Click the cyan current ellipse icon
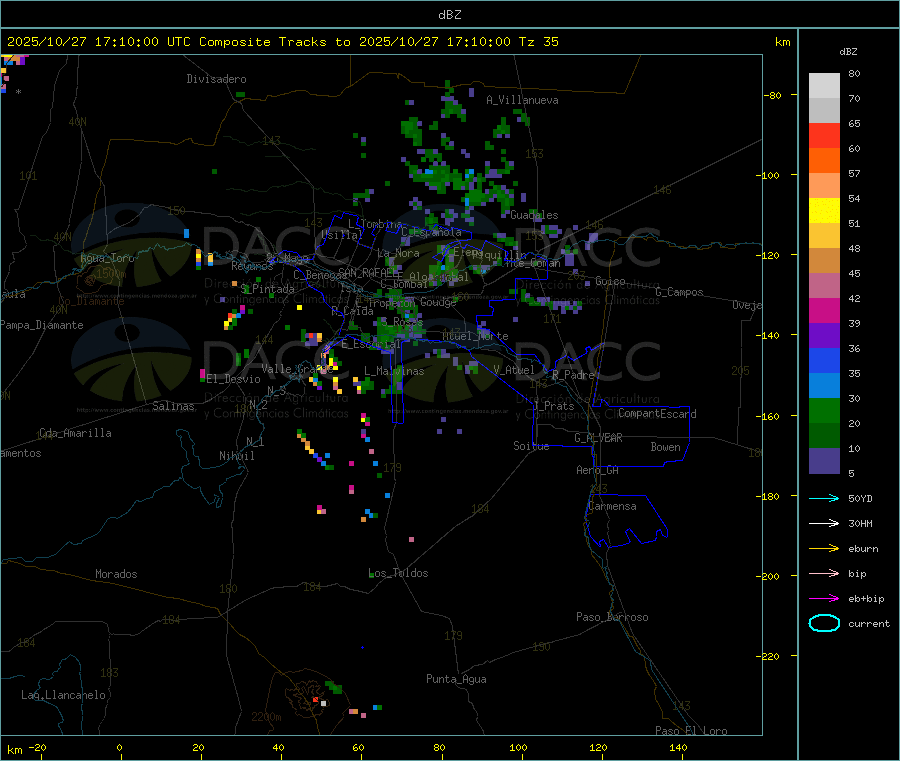This screenshot has width=900, height=761. (x=824, y=623)
